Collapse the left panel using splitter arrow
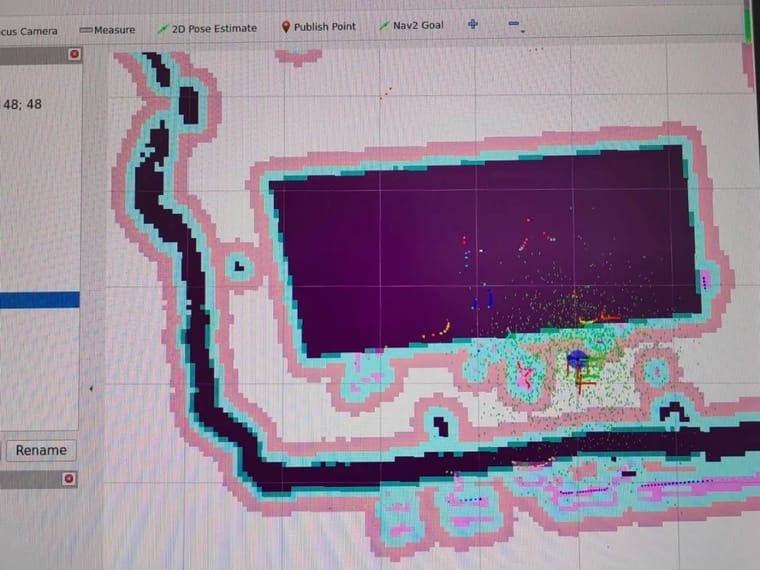760x570 pixels. pyautogui.click(x=91, y=388)
